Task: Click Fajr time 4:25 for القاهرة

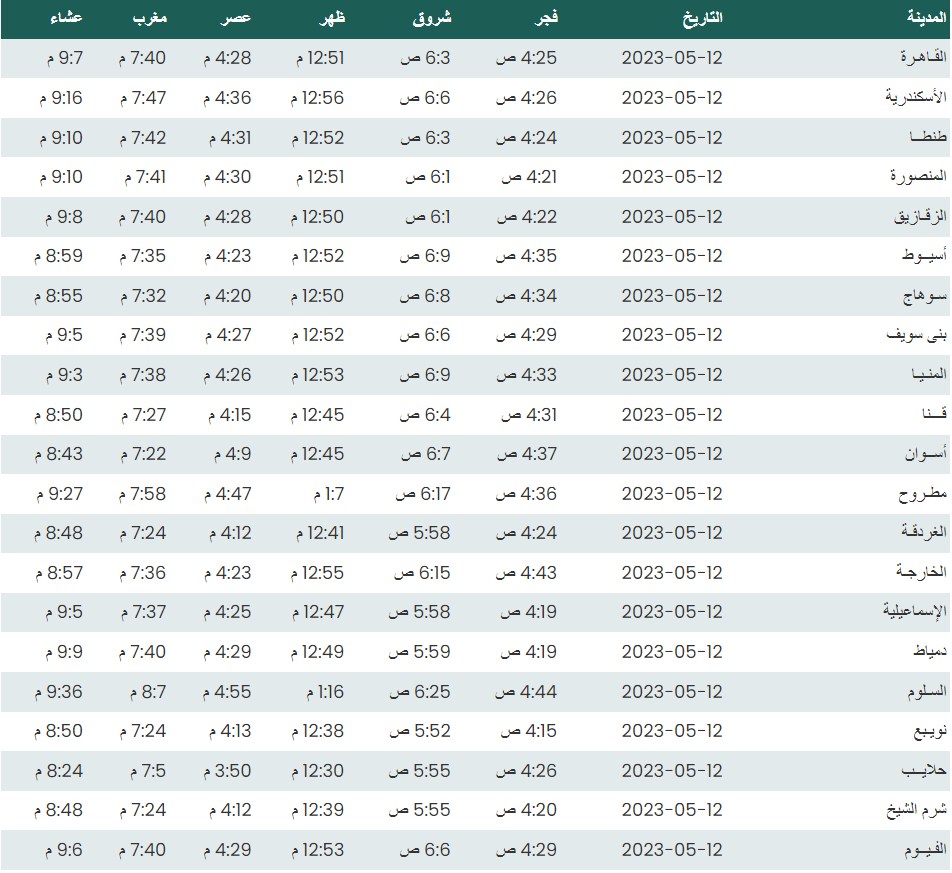Action: click(528, 59)
